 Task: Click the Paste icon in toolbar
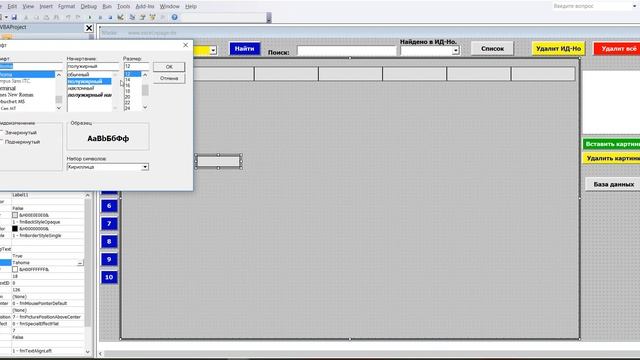(x=47, y=17)
